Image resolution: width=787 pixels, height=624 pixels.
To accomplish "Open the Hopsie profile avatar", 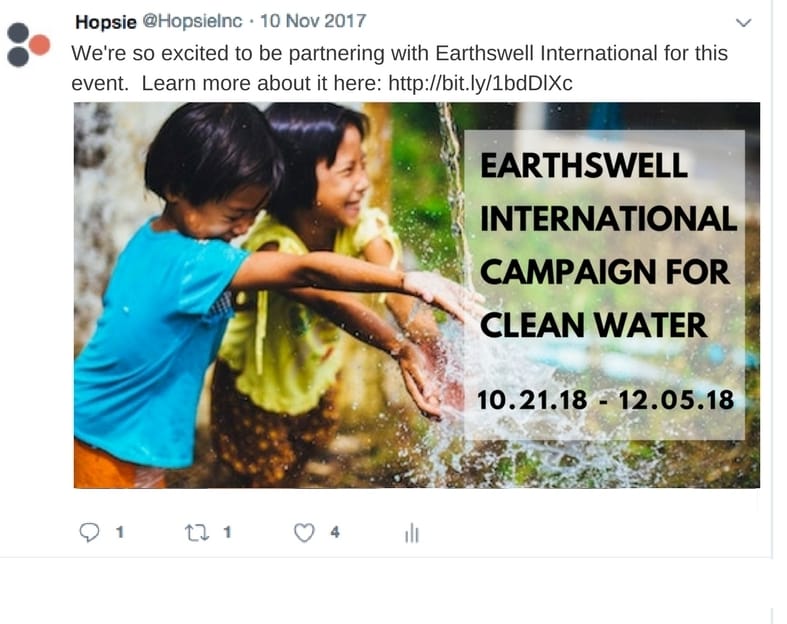I will click(x=28, y=45).
